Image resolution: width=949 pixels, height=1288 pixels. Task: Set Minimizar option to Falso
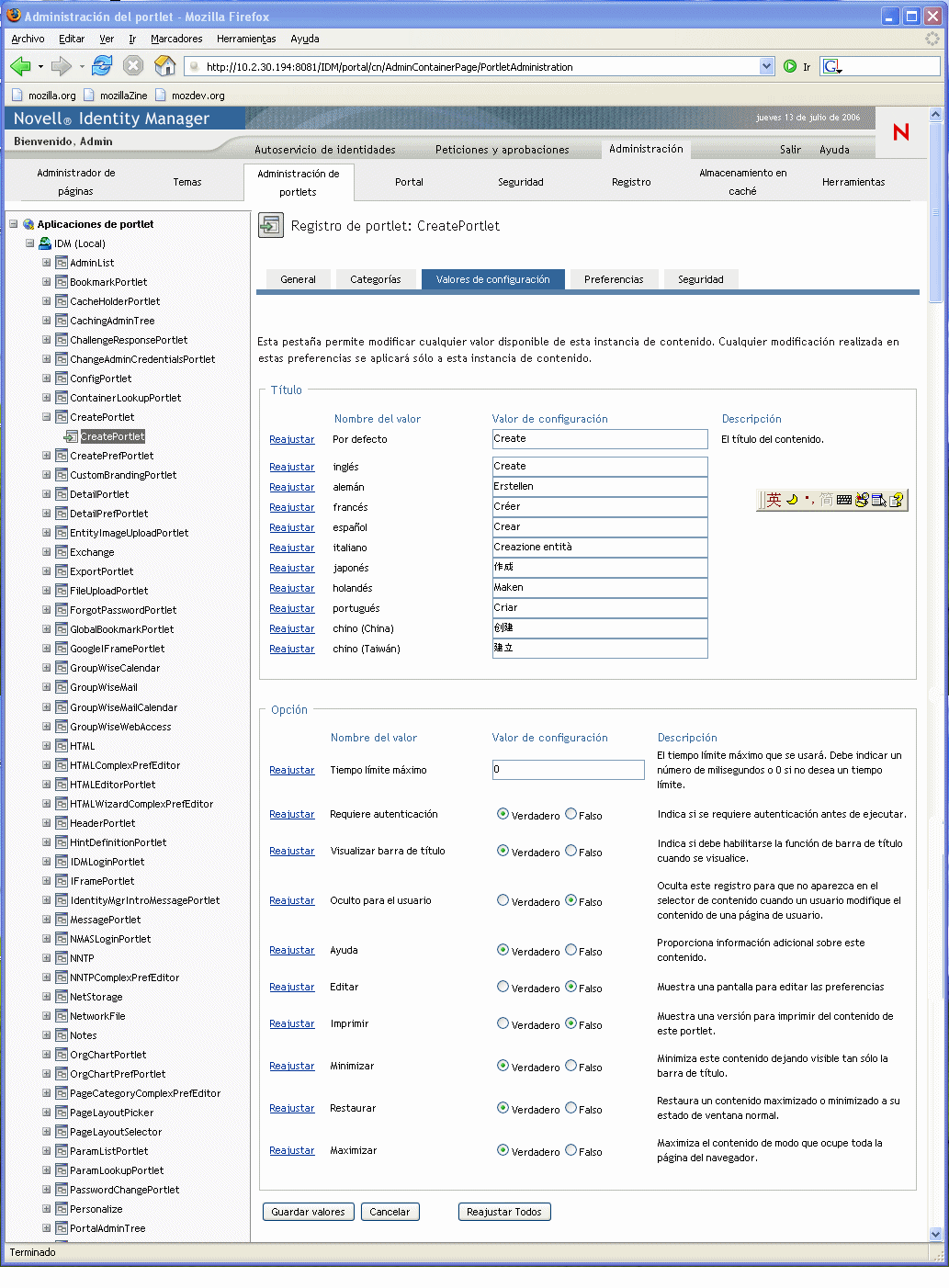coord(571,1066)
